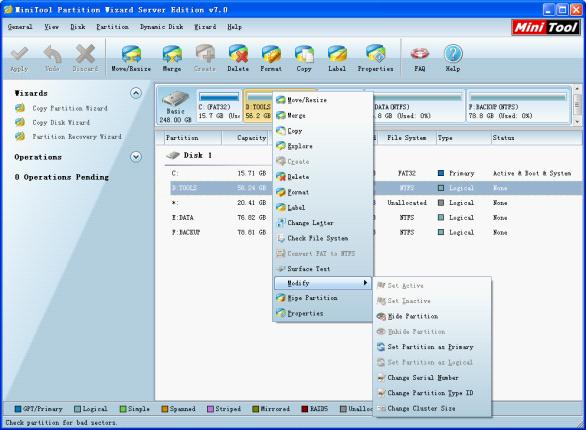Click the Discard toolbar icon
586x430 pixels.
(x=85, y=58)
